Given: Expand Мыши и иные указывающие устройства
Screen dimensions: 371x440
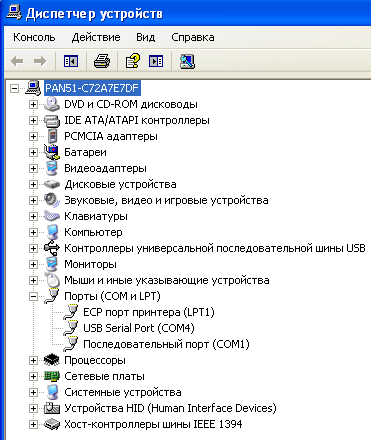Looking at the screenshot, I should coord(33,281).
